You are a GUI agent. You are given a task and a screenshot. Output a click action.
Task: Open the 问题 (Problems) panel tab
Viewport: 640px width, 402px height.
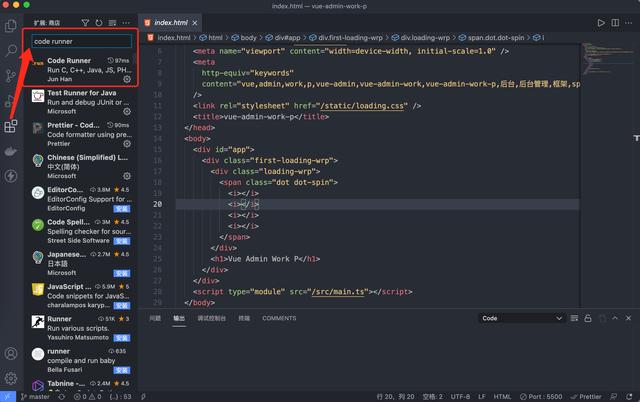(x=155, y=318)
